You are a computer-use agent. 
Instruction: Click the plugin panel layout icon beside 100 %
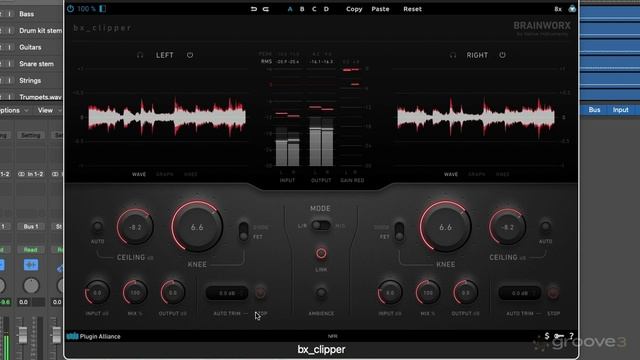[x=102, y=9]
